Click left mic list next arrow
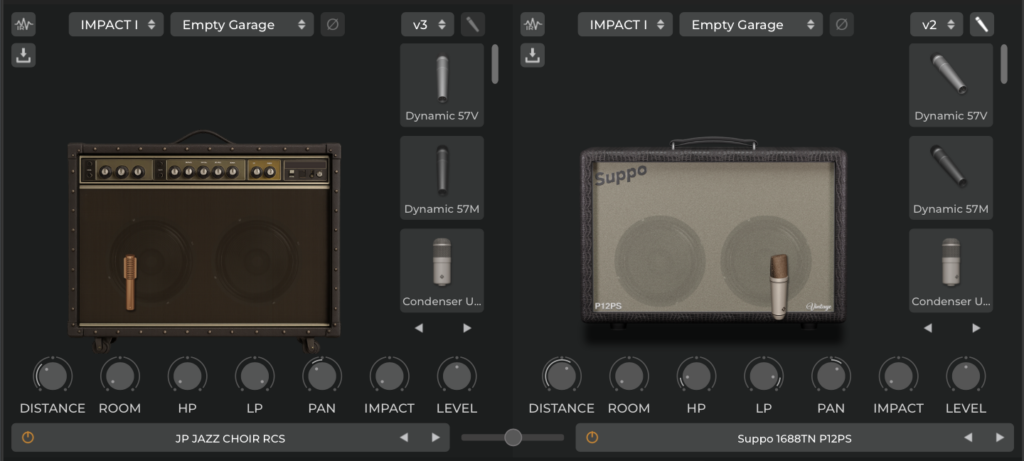This screenshot has height=461, width=1024. click(467, 328)
